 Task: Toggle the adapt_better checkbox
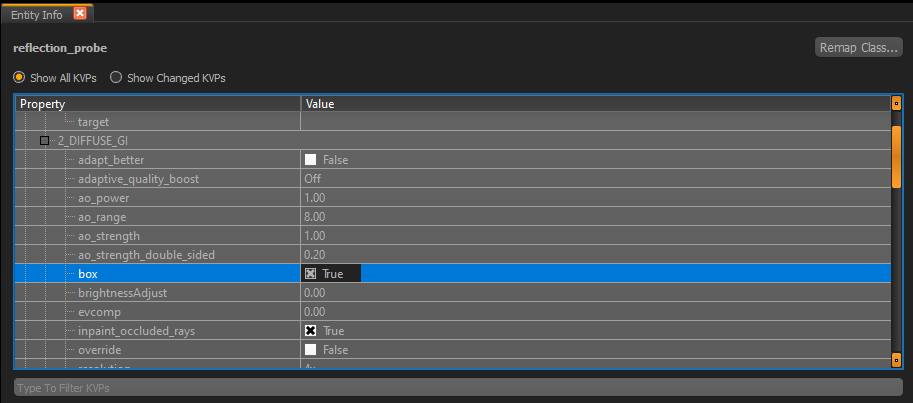coord(310,160)
